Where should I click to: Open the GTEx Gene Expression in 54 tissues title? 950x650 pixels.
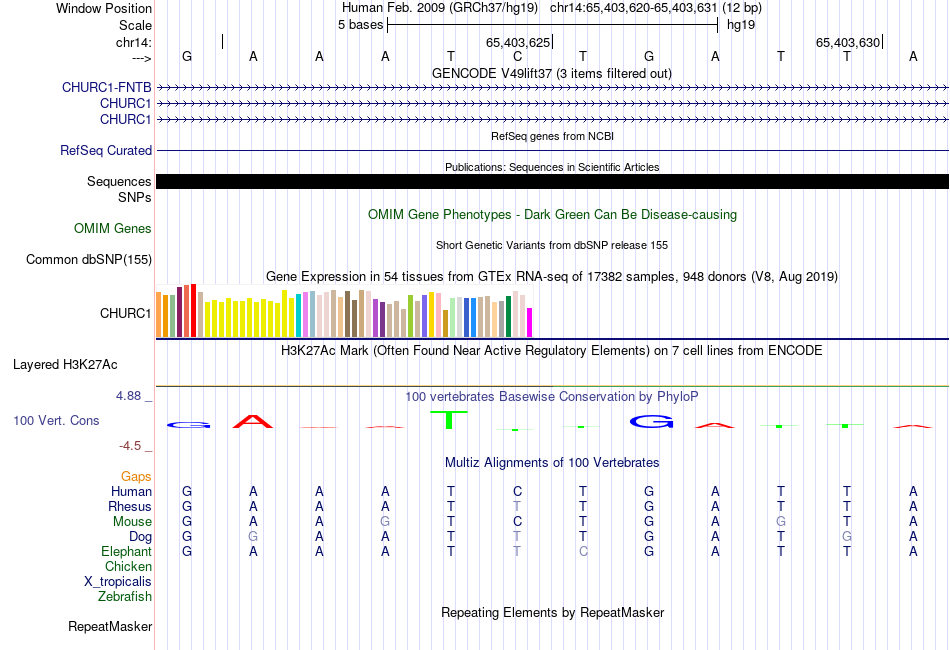pos(552,277)
